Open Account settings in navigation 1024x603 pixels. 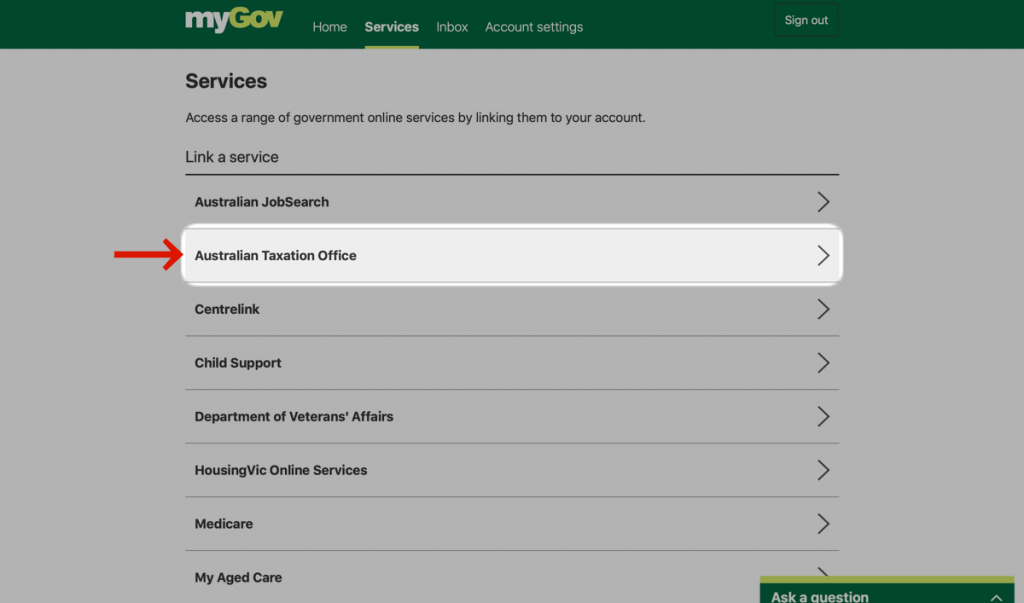click(x=534, y=27)
